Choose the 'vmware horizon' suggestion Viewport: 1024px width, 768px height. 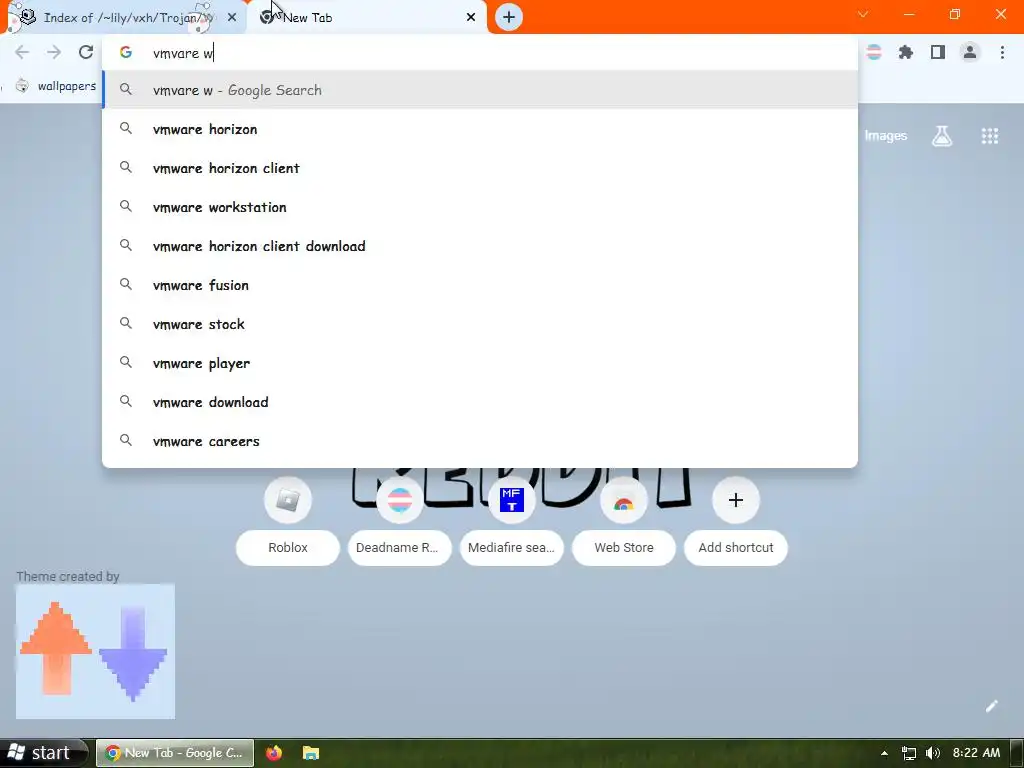[480, 129]
